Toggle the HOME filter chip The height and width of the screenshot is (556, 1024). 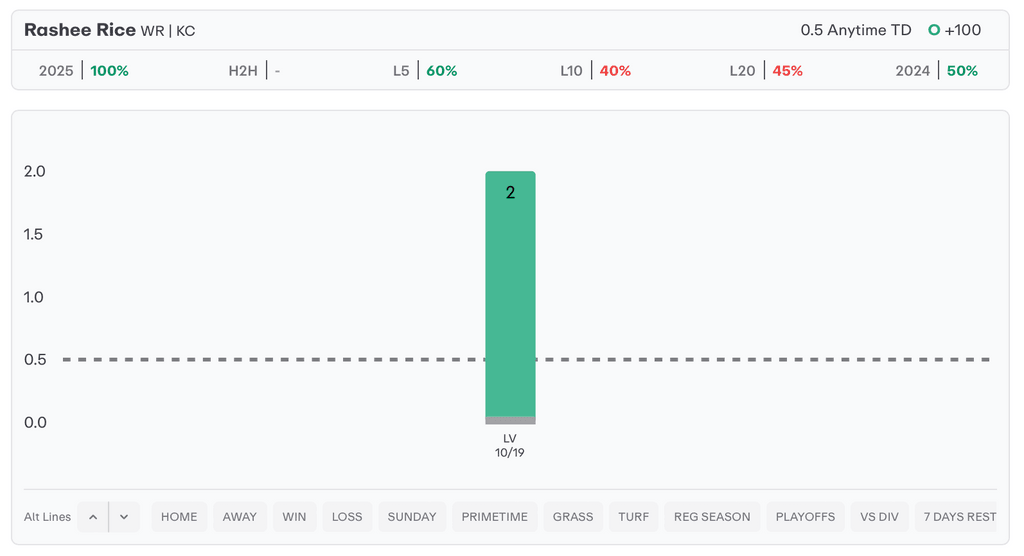(179, 517)
